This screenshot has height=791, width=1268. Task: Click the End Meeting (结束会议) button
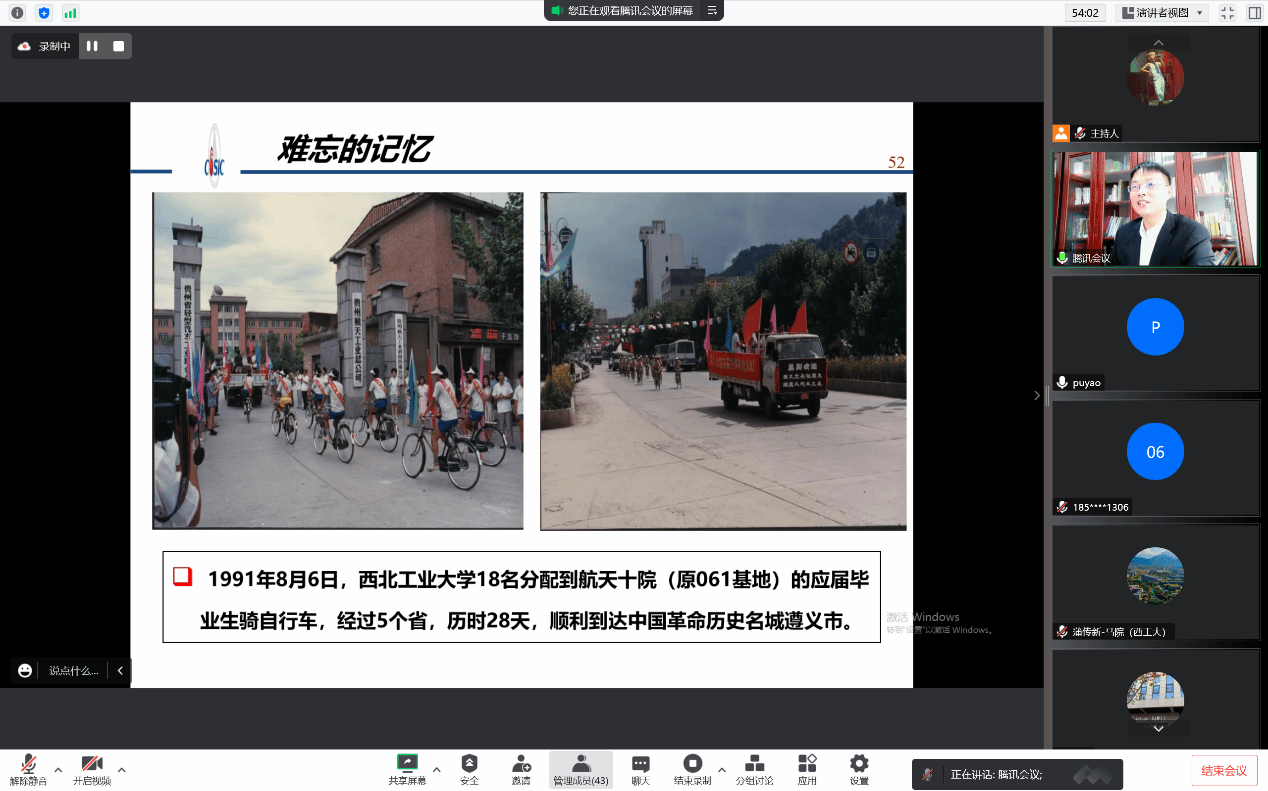(x=1224, y=771)
